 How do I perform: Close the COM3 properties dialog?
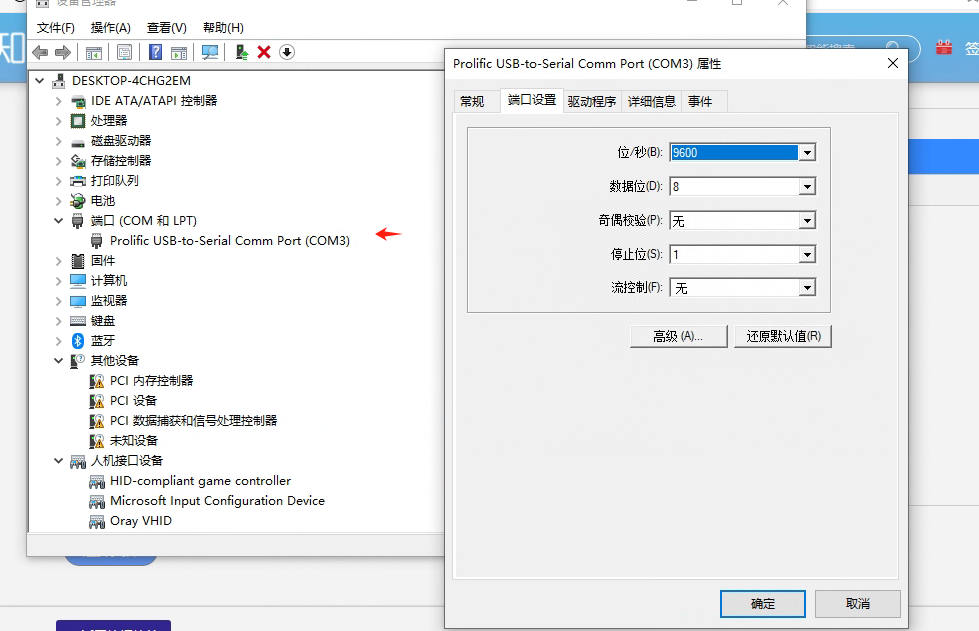pos(893,64)
